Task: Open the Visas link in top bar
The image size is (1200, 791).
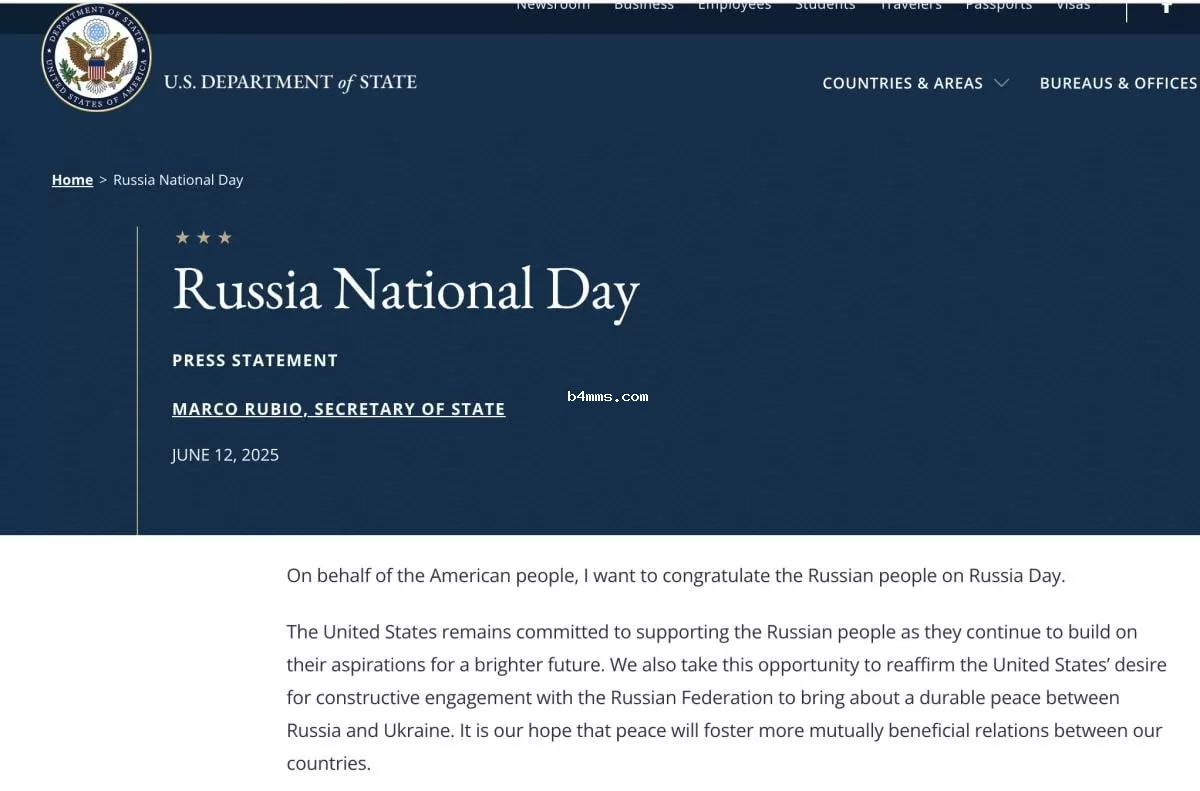Action: pos(1073,5)
